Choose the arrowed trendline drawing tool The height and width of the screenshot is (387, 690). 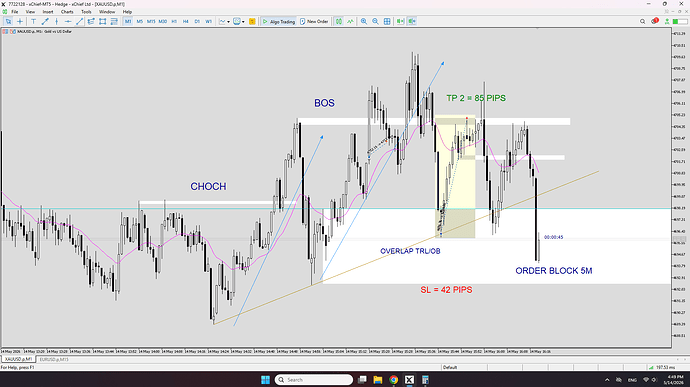(x=45, y=21)
